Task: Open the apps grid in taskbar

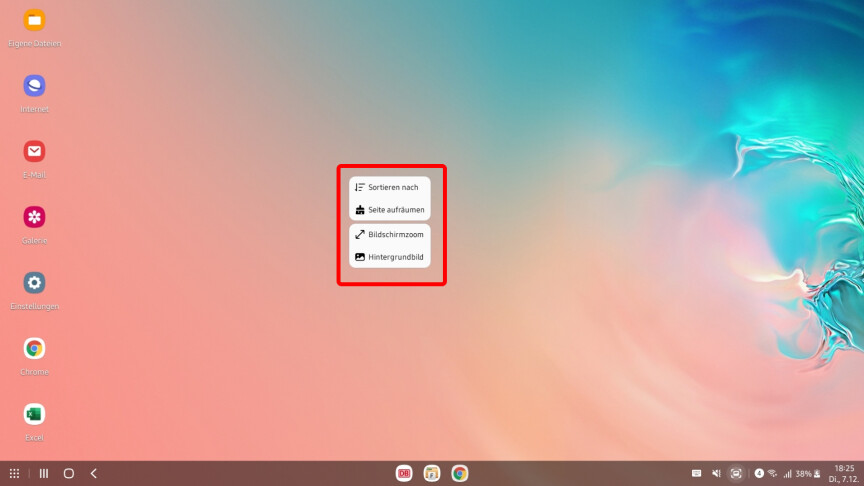Action: point(14,473)
